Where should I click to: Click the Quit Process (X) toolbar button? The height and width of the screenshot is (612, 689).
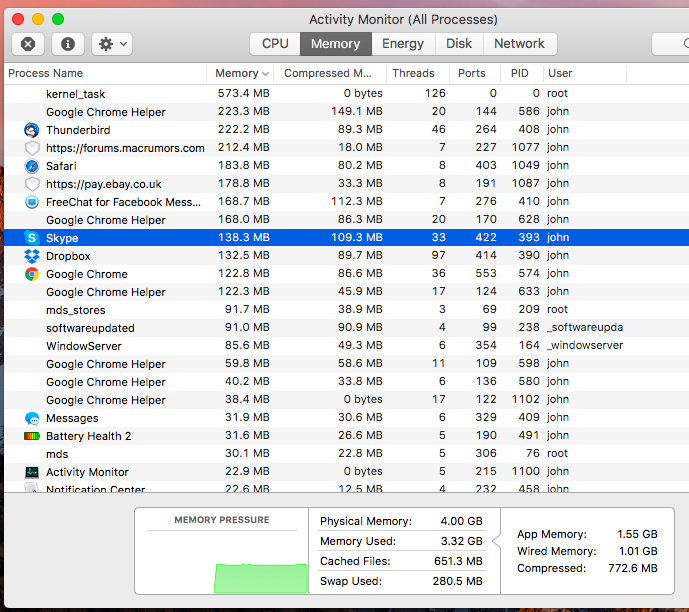(x=28, y=44)
